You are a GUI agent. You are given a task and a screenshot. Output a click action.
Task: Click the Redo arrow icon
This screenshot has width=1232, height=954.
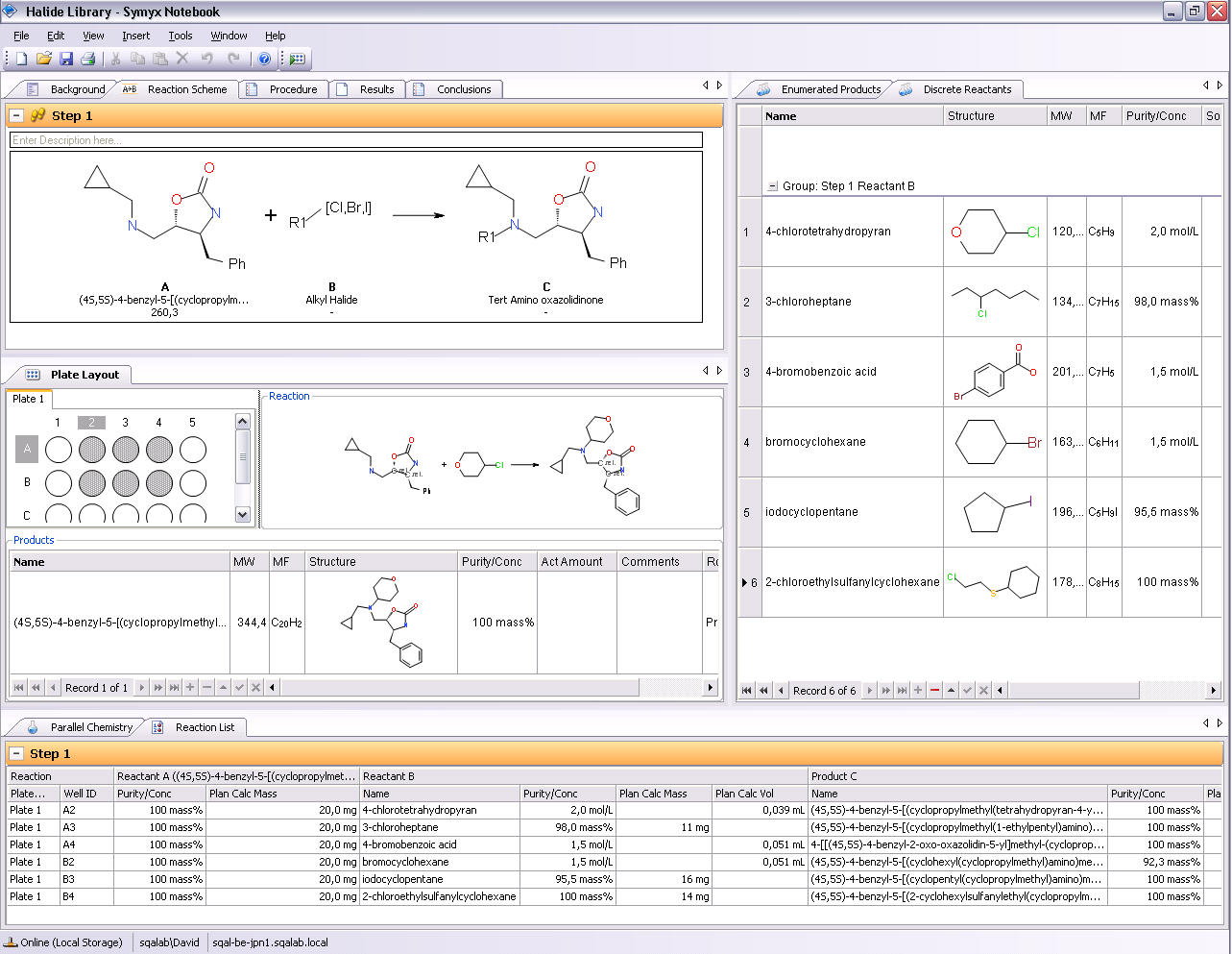(233, 59)
